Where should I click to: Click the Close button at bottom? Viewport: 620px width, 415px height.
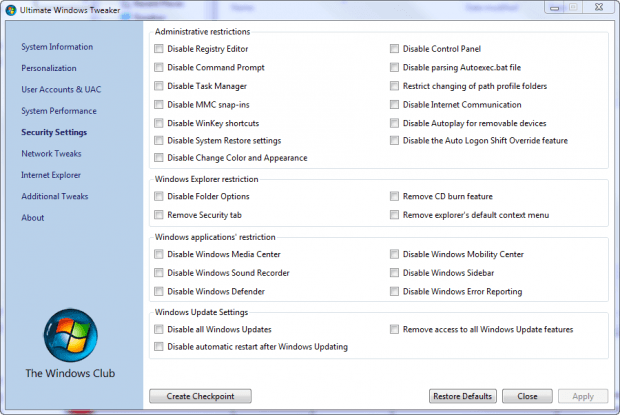click(x=527, y=396)
